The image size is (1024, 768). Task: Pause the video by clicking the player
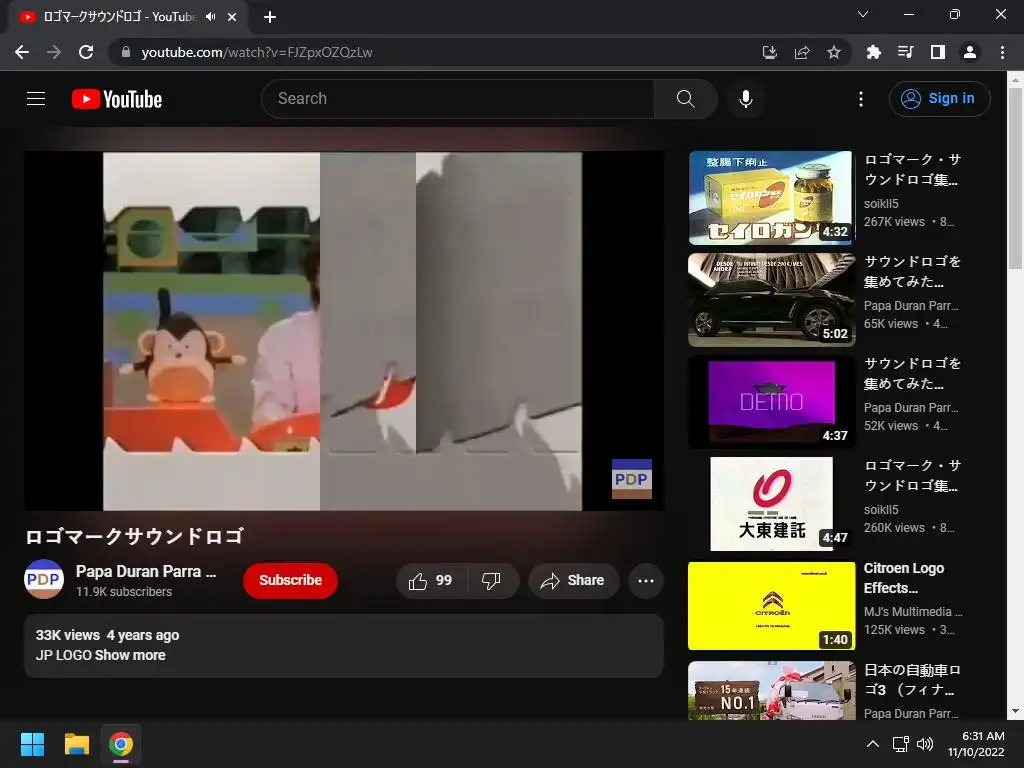tap(344, 331)
